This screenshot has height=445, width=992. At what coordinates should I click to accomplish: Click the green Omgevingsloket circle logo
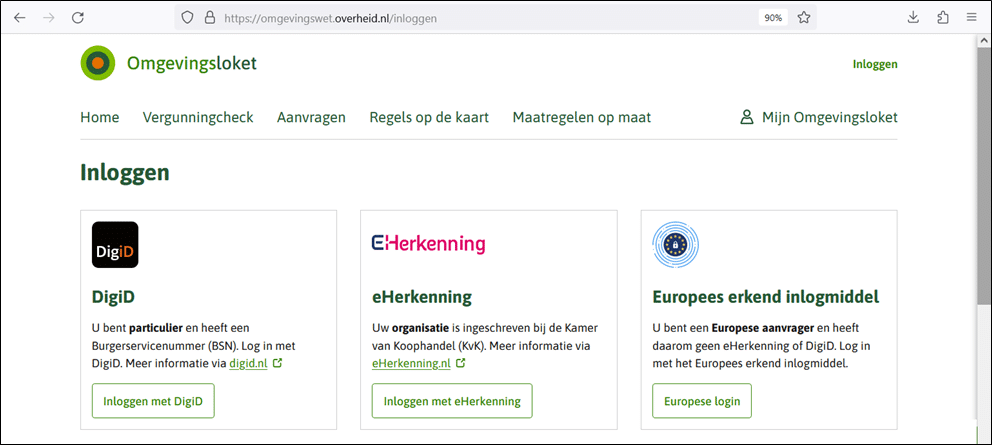click(x=98, y=63)
